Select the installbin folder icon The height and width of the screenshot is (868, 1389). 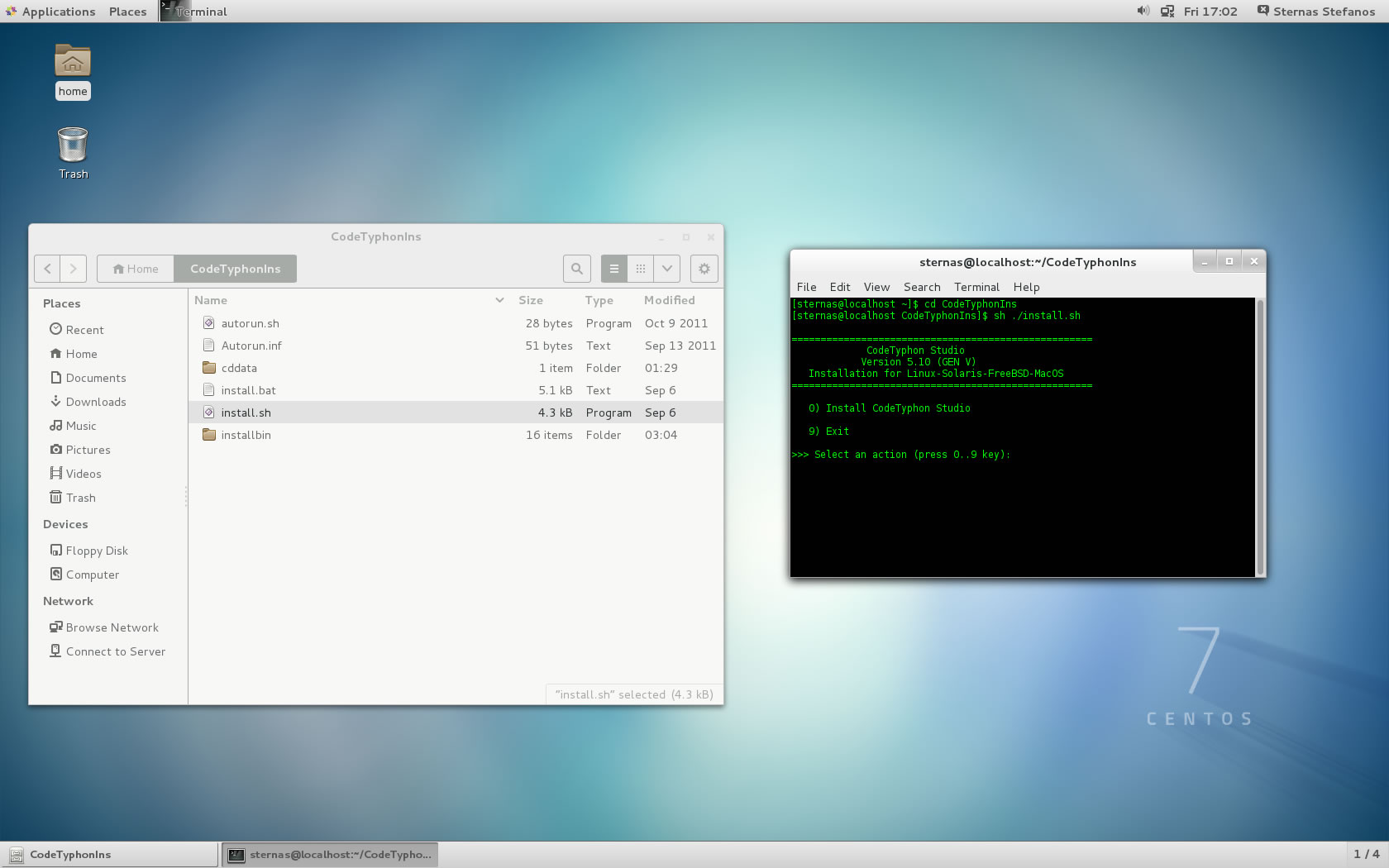209,435
